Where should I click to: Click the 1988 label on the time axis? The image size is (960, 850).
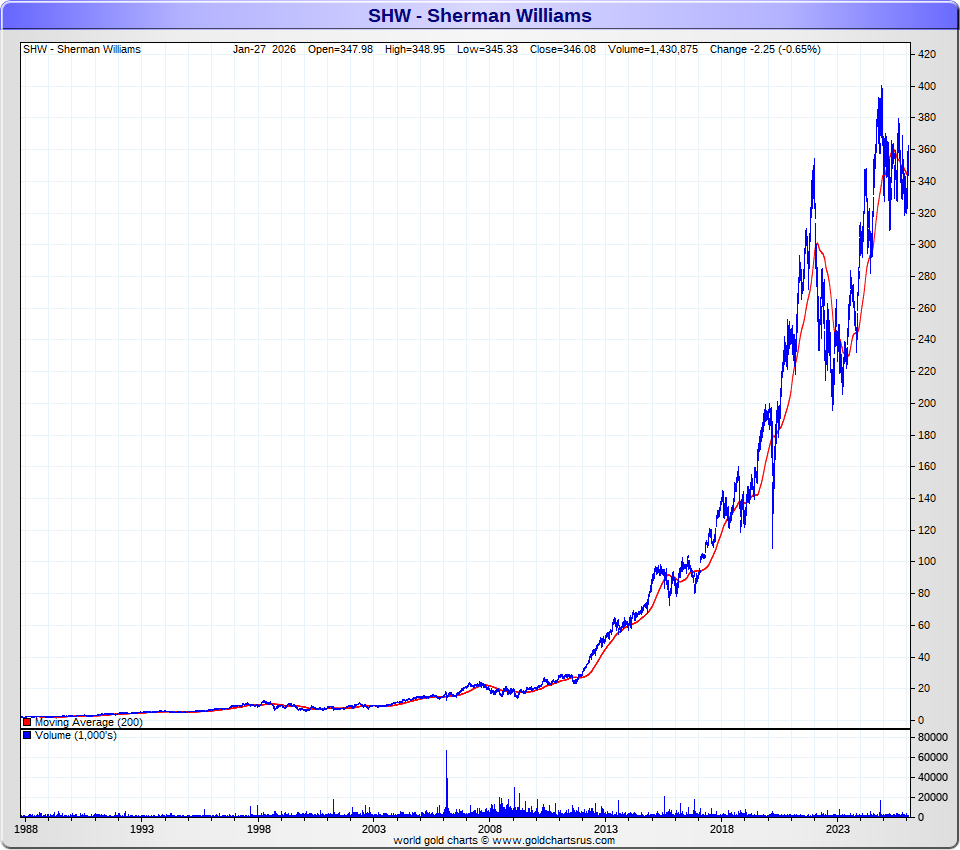[x=27, y=829]
